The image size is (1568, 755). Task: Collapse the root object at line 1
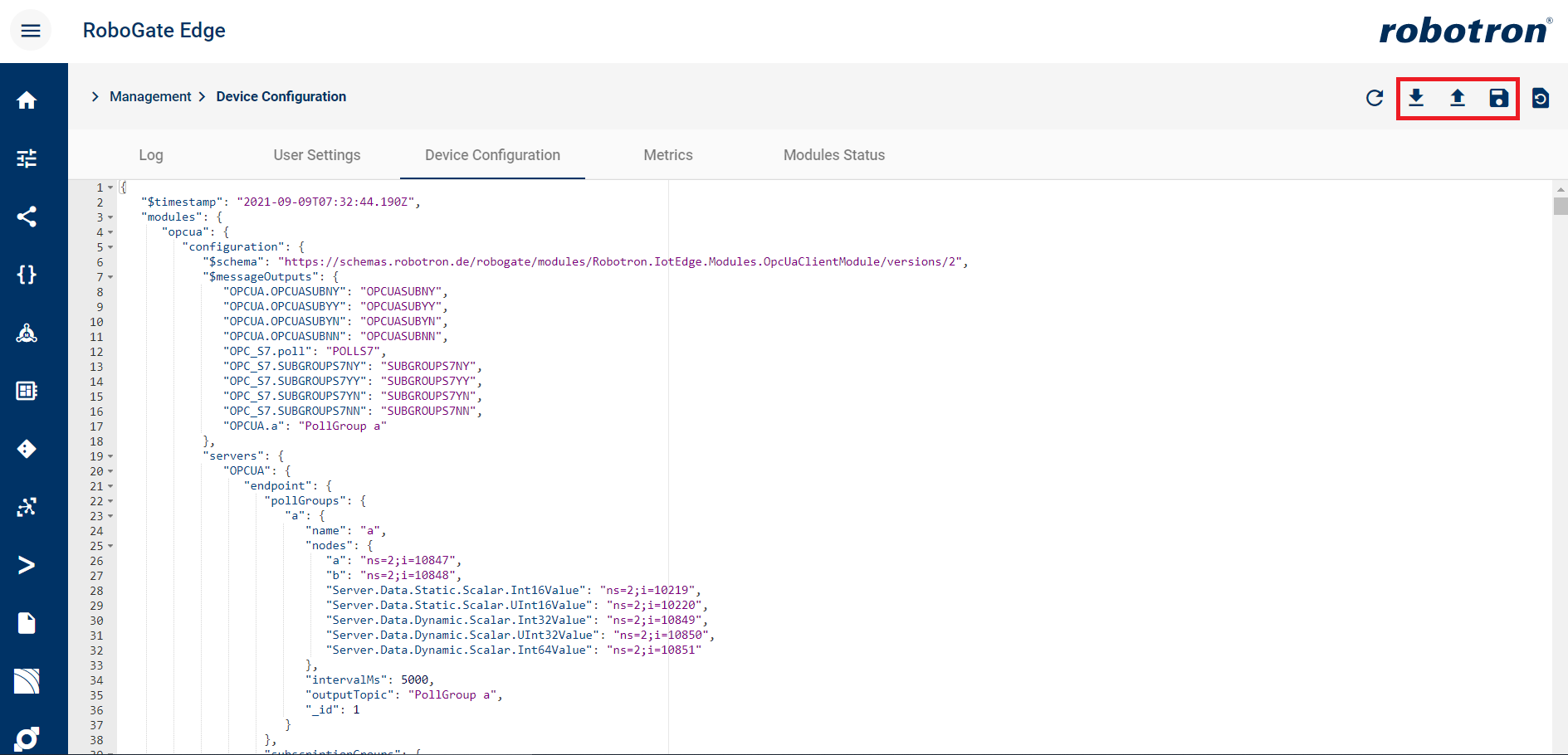(x=110, y=188)
